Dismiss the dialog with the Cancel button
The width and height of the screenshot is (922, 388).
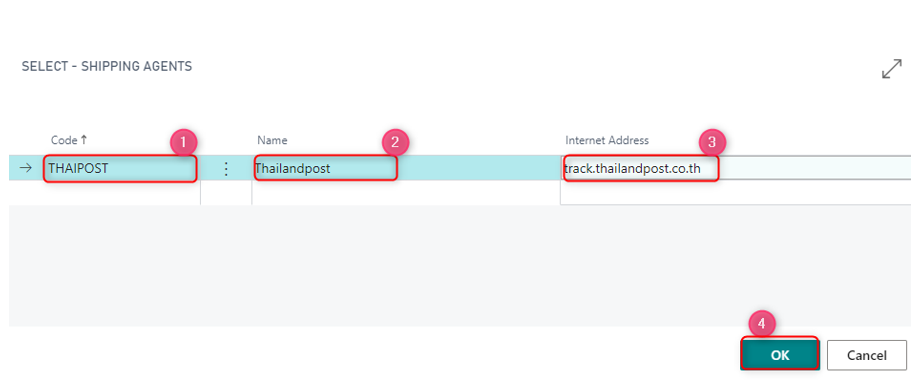coord(867,355)
